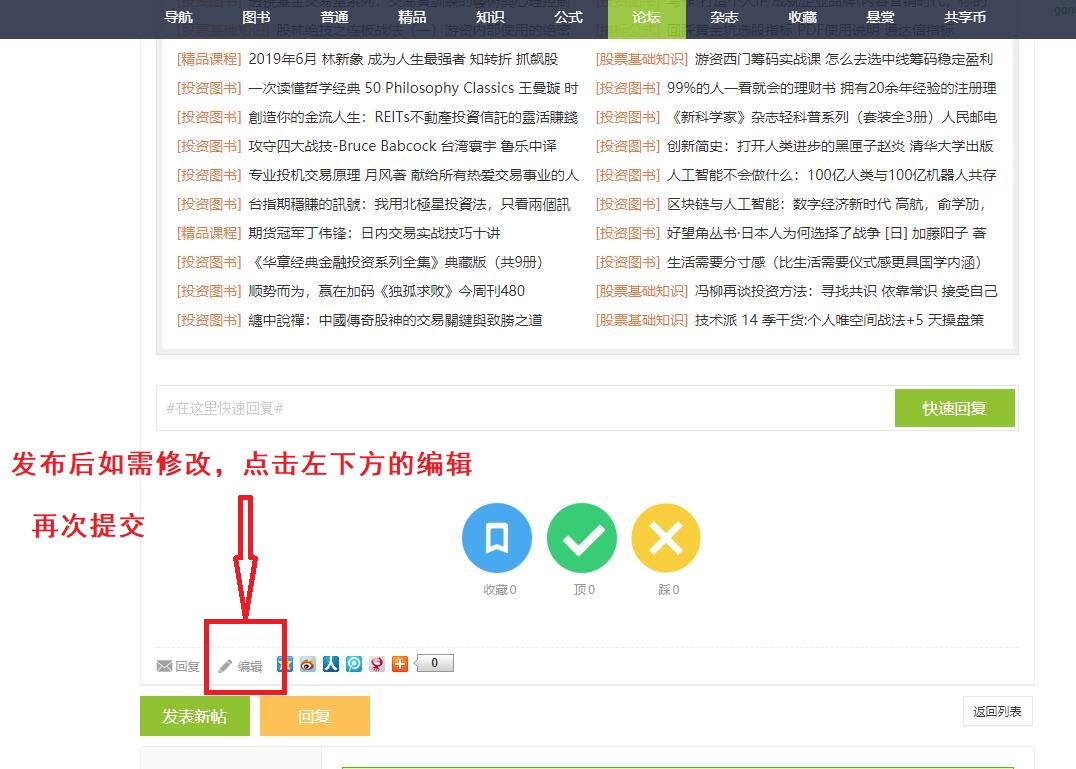Click 返回列表 to return to list

click(997, 711)
